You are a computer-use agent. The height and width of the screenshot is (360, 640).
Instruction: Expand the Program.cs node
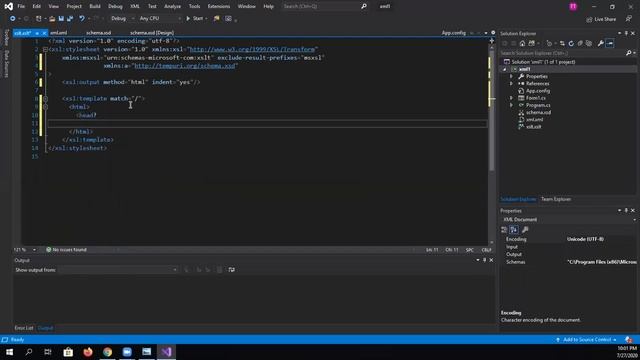(x=511, y=105)
